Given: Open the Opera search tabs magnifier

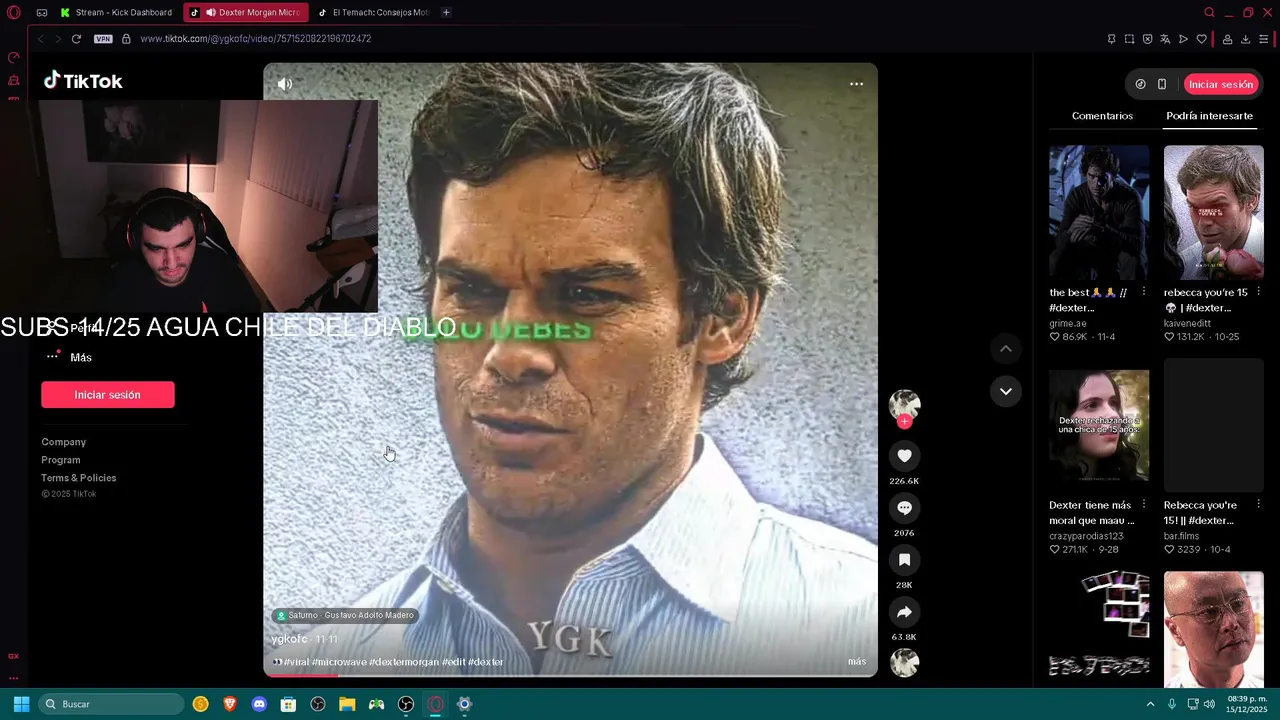Looking at the screenshot, I should [x=1209, y=12].
